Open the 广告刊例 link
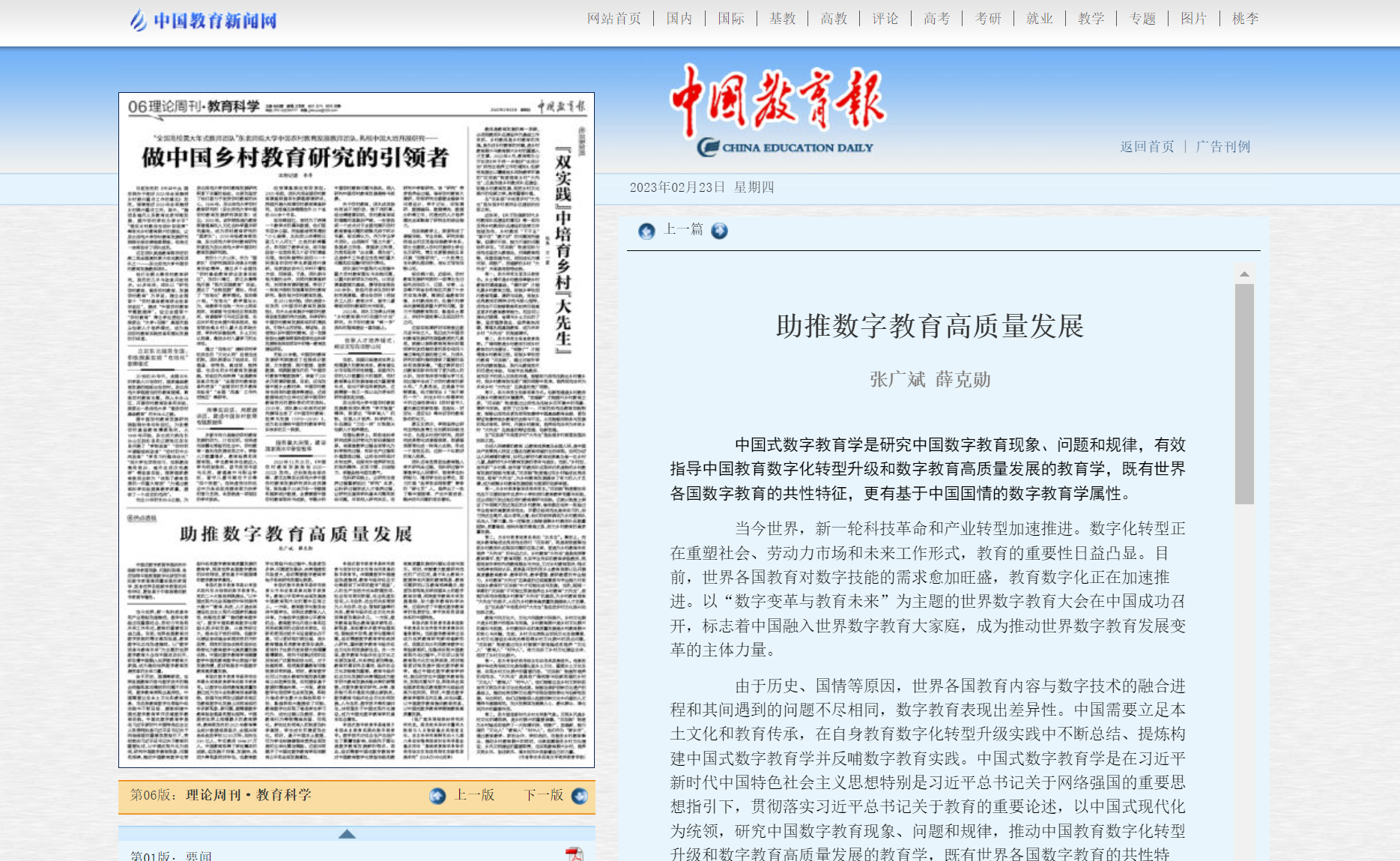Image resolution: width=1400 pixels, height=861 pixels. pyautogui.click(x=1223, y=147)
